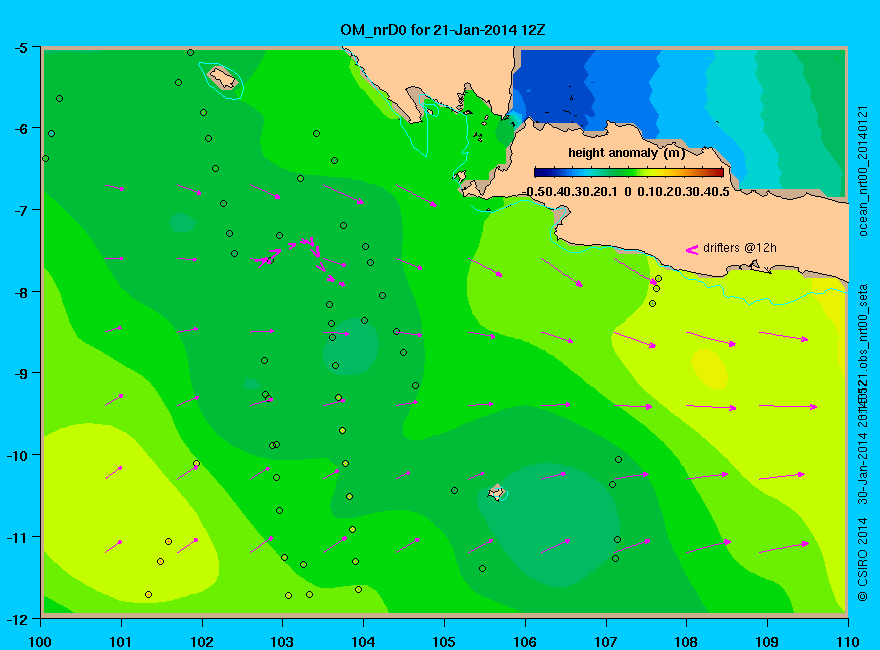Click the latitude axis label '-6'
880x650 pixels.
click(20, 129)
